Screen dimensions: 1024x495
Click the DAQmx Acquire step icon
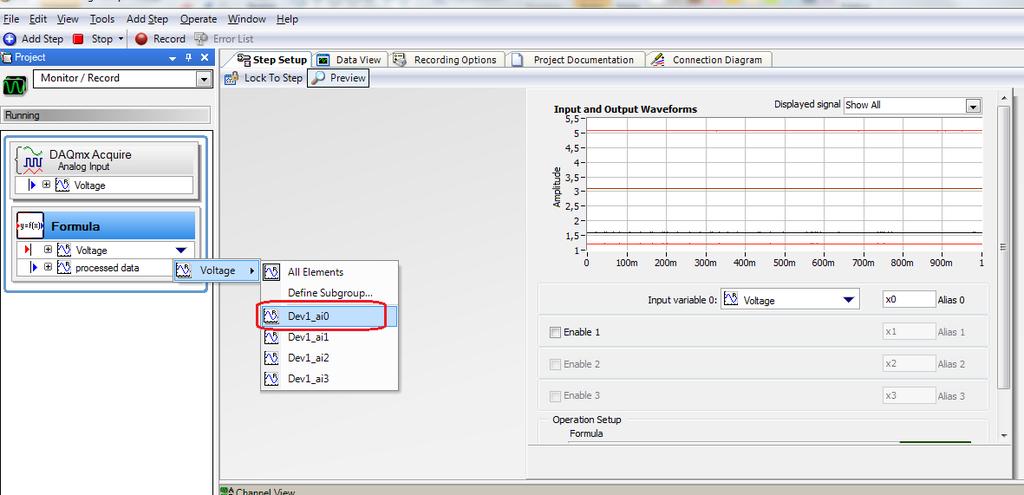click(31, 159)
